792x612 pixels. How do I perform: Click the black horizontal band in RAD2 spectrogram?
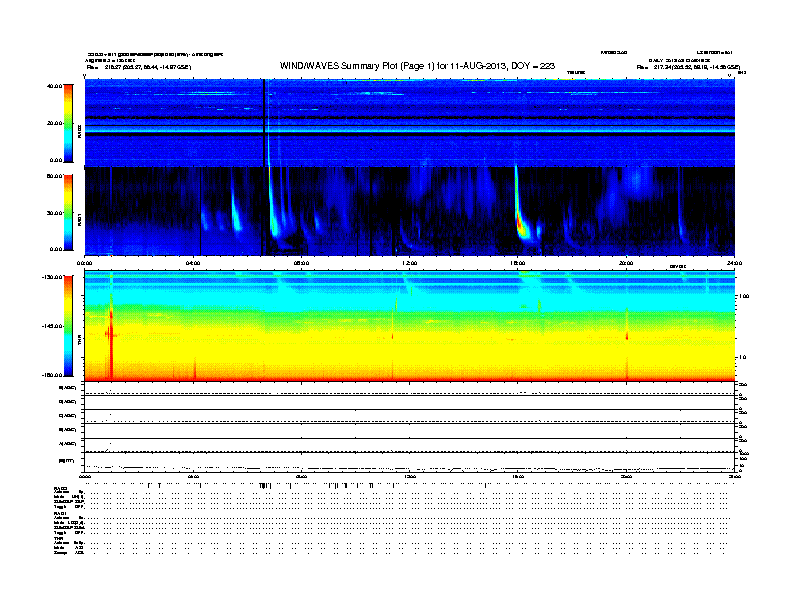(410, 134)
